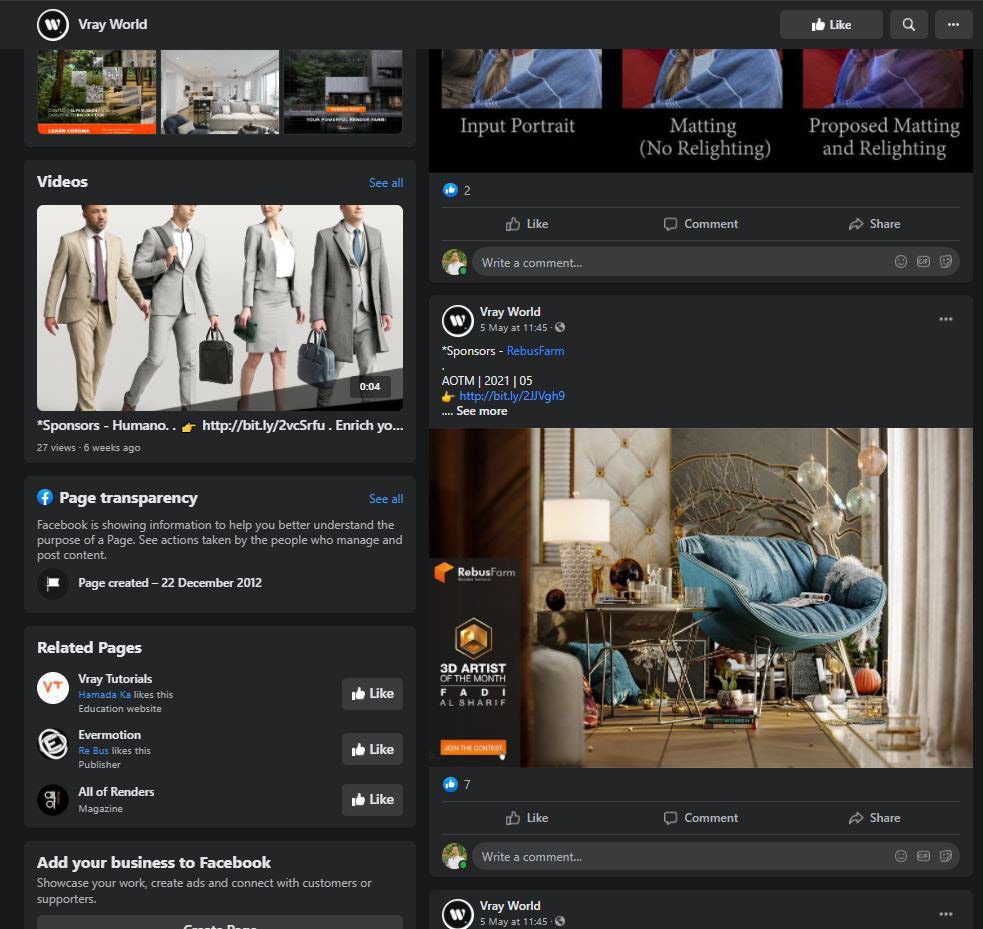Image resolution: width=983 pixels, height=929 pixels.
Task: Comment on the portrait matting post
Action: tap(700, 224)
